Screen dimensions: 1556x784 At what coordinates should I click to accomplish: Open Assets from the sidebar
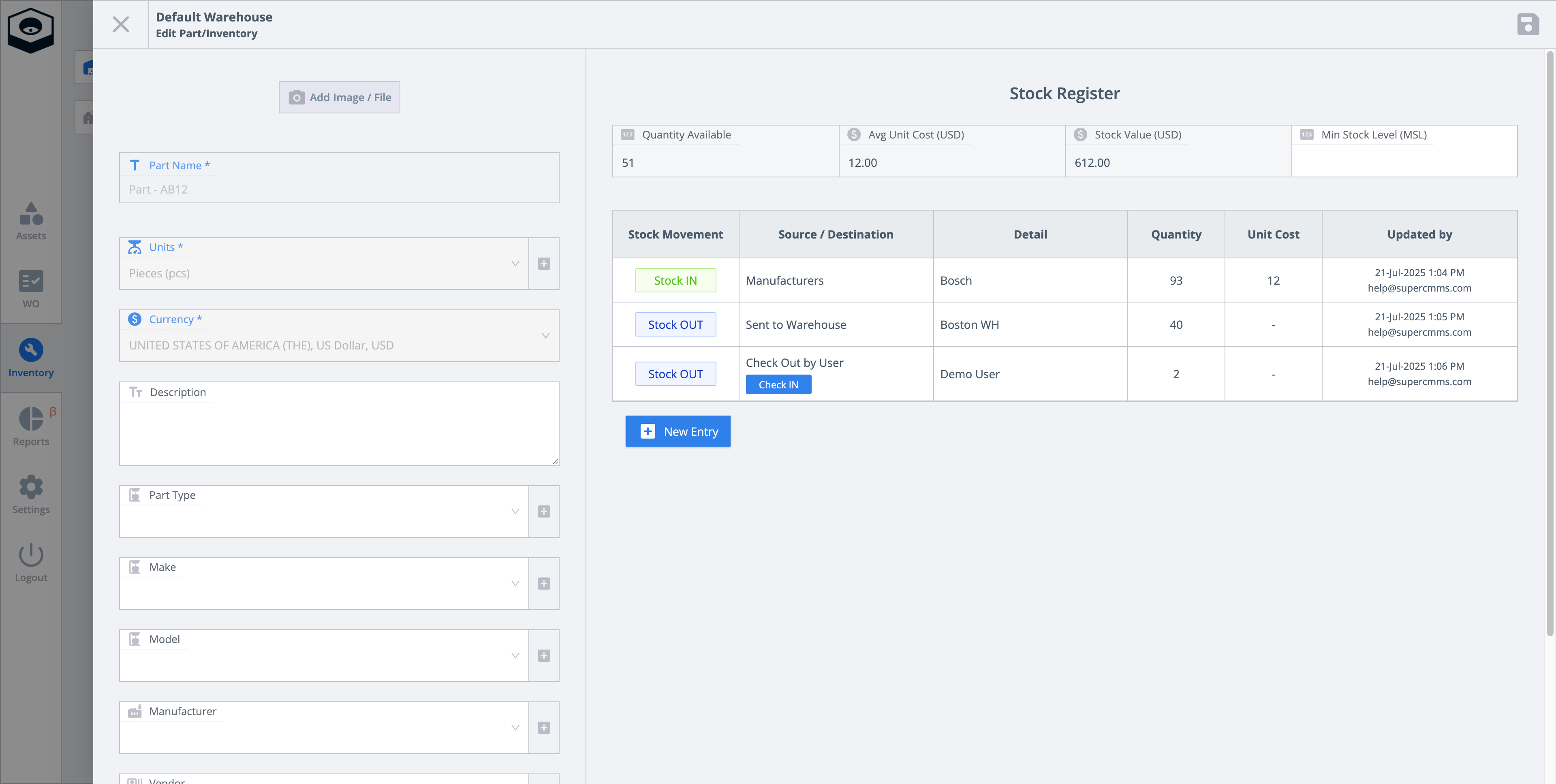pos(31,221)
